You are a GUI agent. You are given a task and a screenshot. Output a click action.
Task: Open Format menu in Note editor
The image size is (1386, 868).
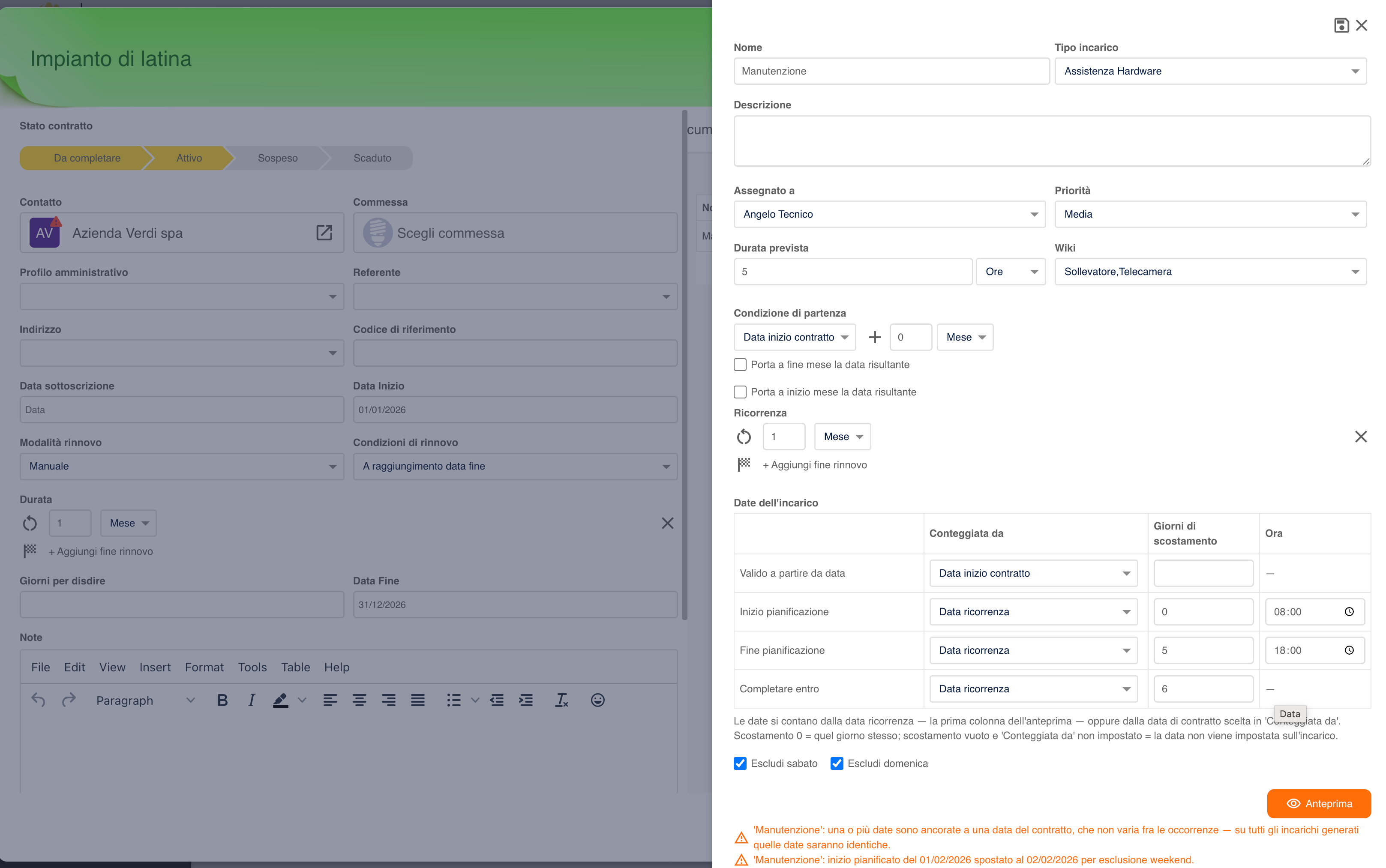pyautogui.click(x=204, y=667)
